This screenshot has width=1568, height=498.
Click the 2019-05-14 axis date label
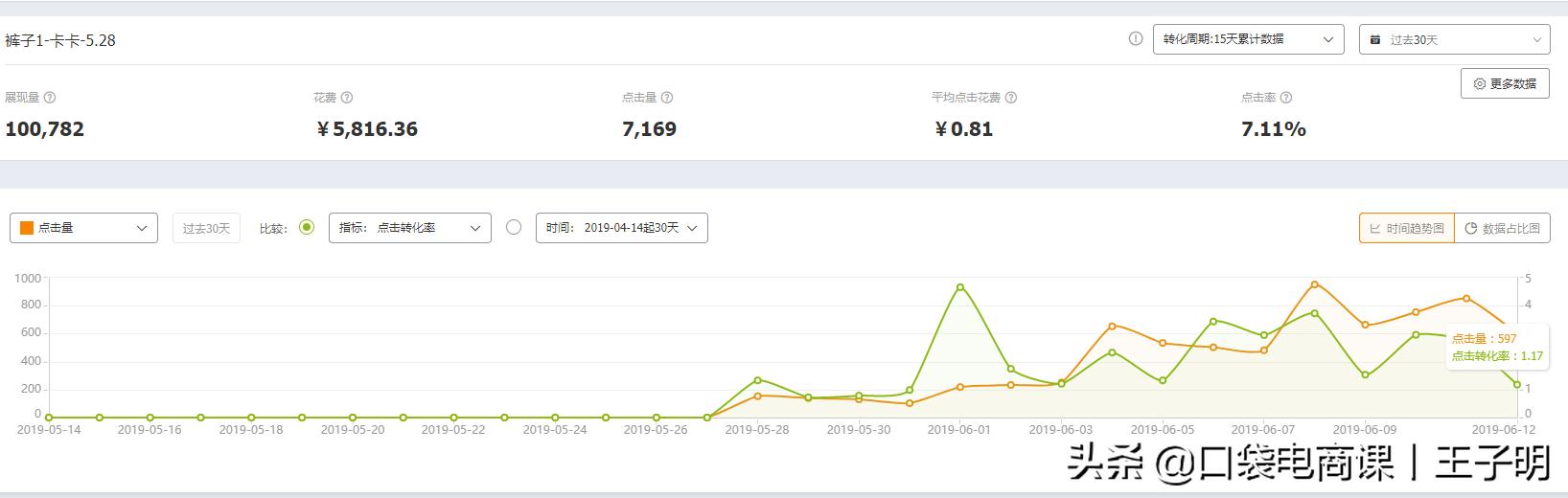(49, 430)
